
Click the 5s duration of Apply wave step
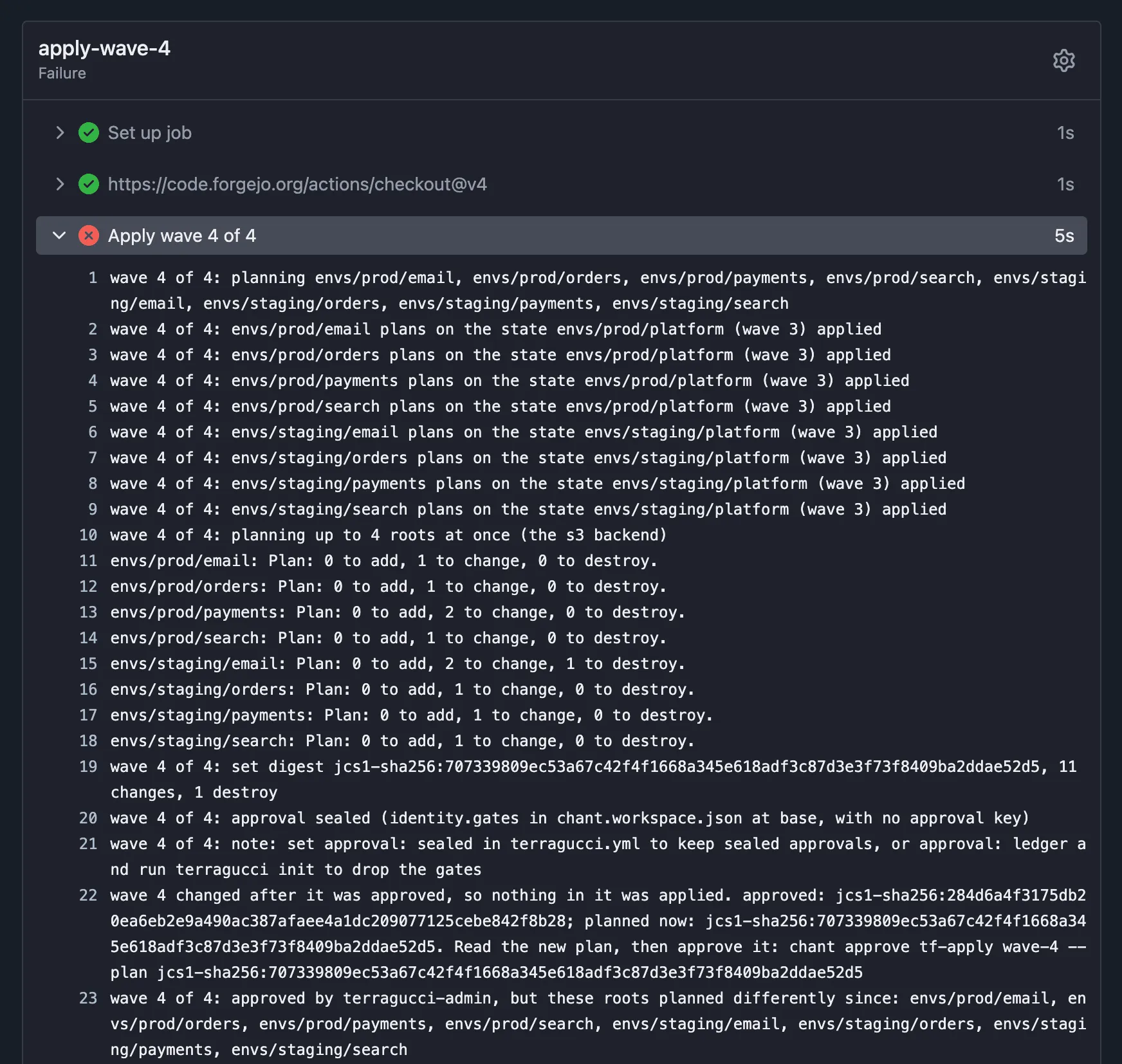coord(1064,235)
